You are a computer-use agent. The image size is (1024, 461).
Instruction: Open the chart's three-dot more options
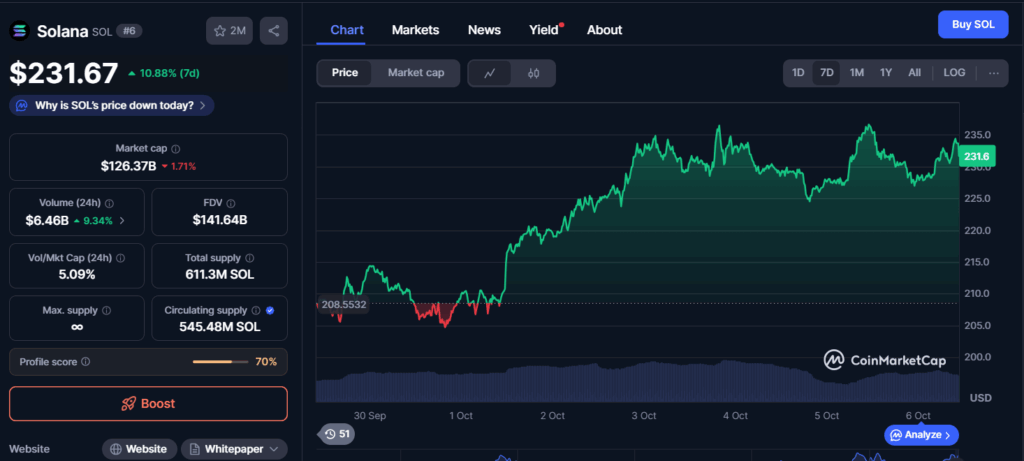coord(993,73)
